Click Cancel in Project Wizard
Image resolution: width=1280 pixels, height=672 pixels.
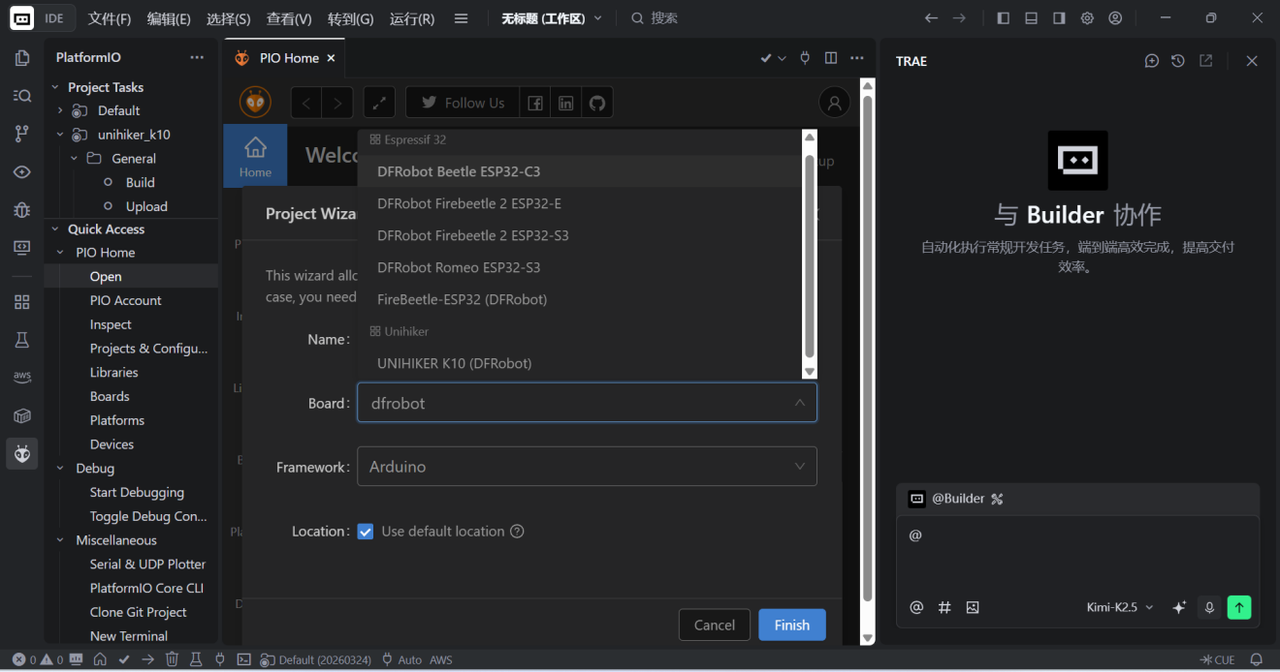point(714,625)
